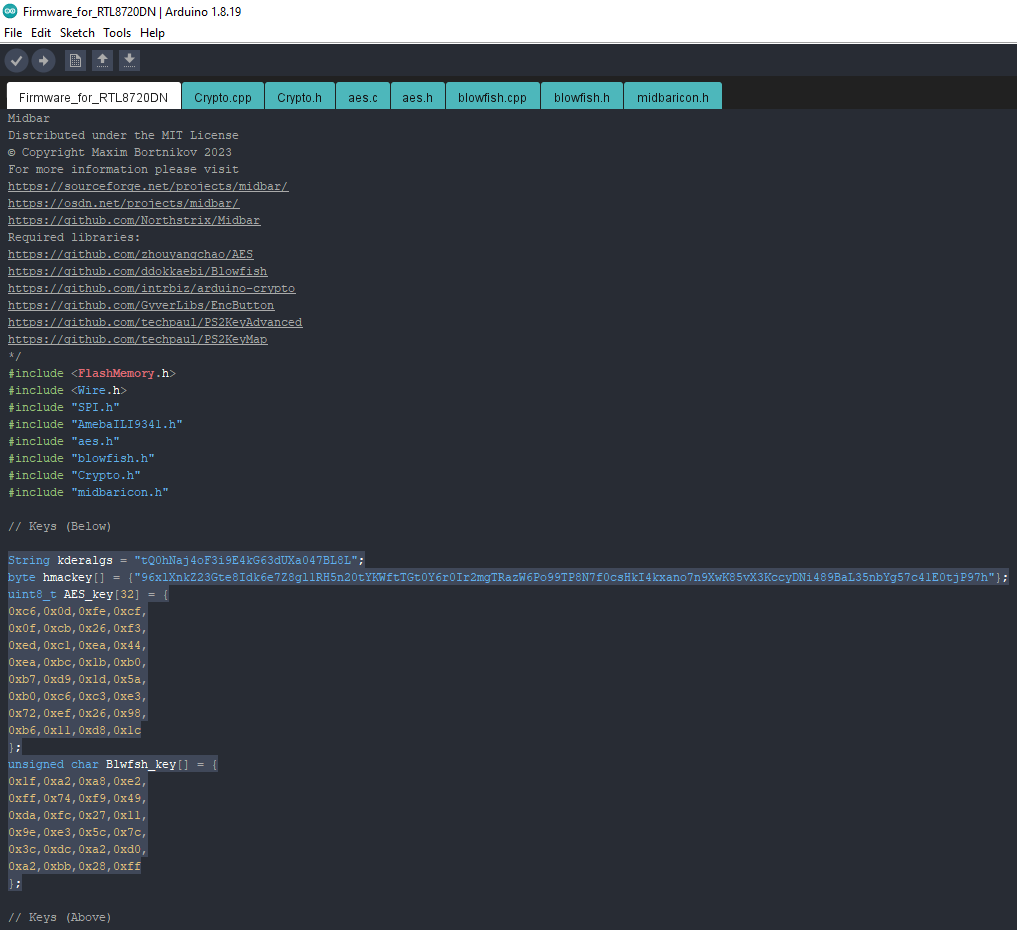Switch to the midbaricon.h tab
The width and height of the screenshot is (1017, 930).
click(x=672, y=96)
